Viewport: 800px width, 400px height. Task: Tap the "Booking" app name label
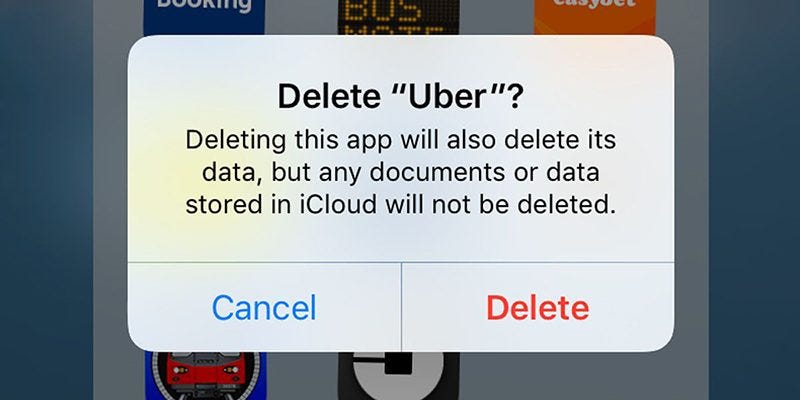tap(204, 5)
